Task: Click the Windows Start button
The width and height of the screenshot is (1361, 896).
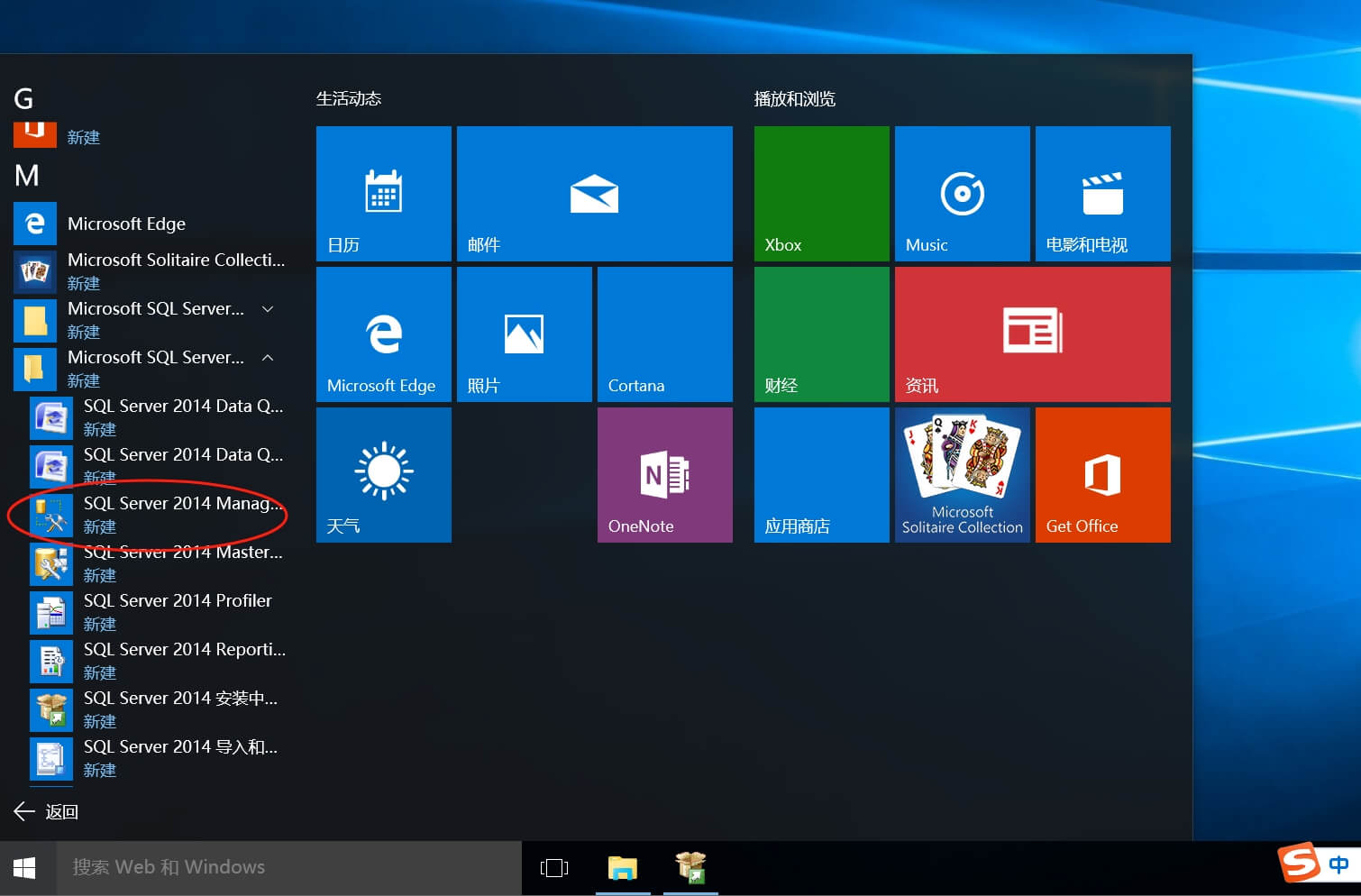Action: [x=25, y=867]
